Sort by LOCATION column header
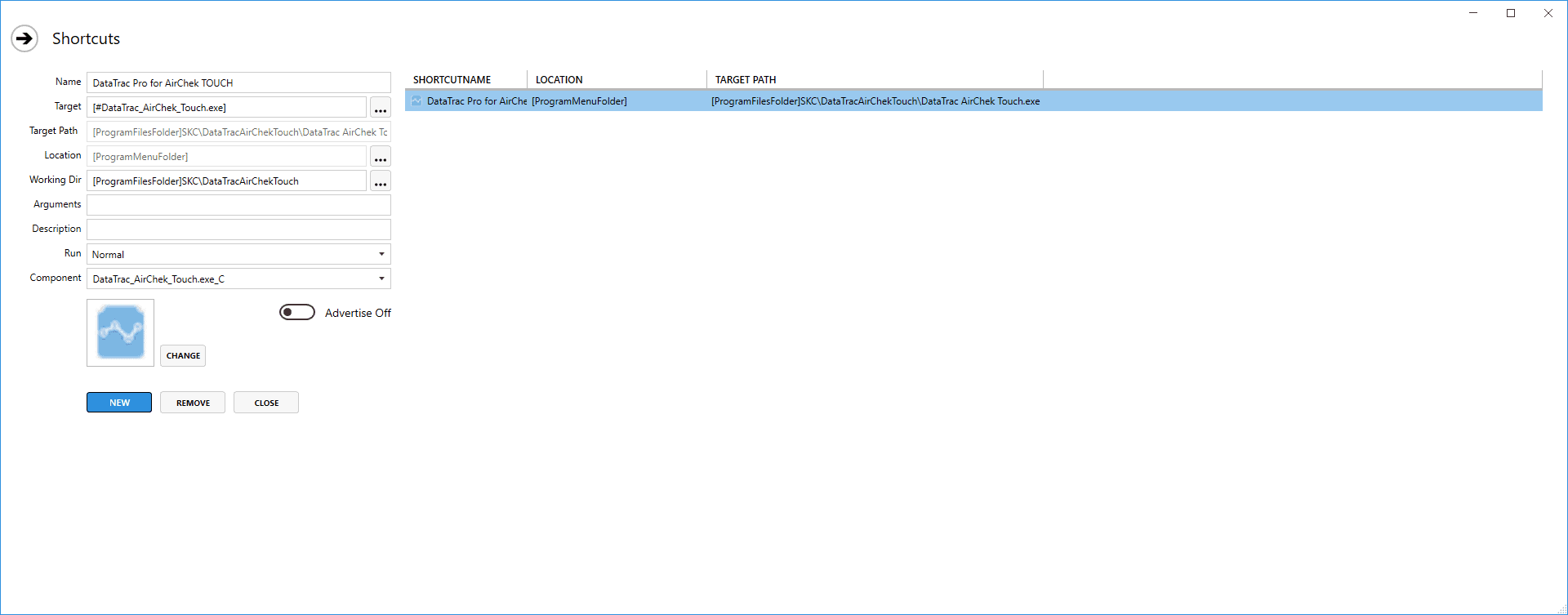The height and width of the screenshot is (615, 1568). point(559,80)
